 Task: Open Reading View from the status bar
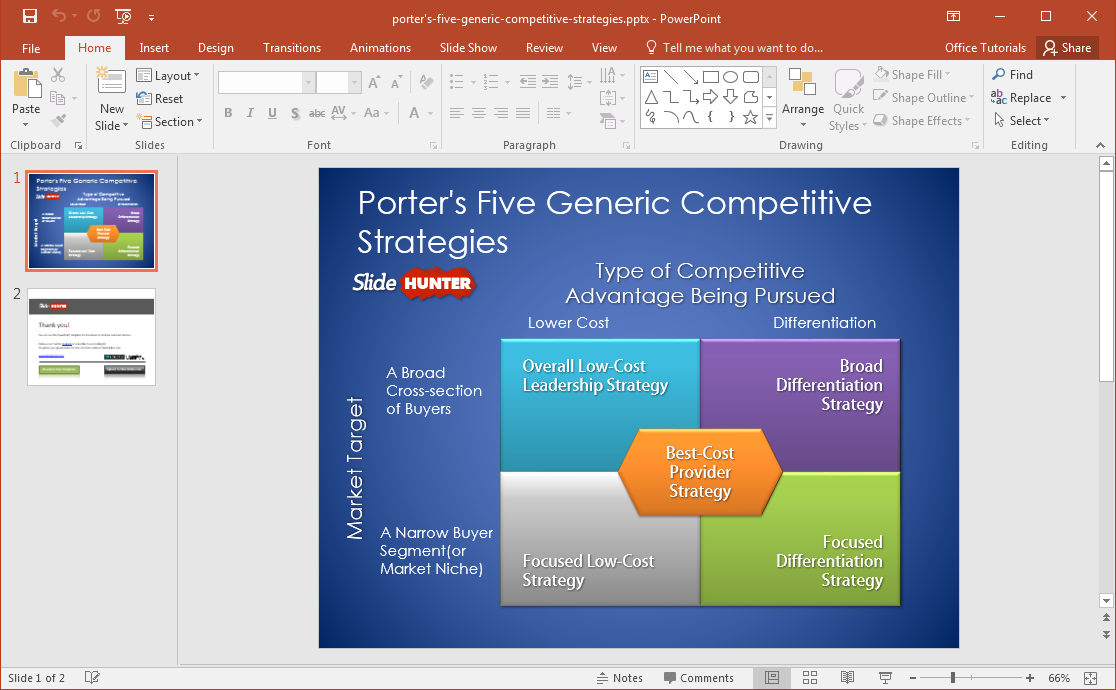click(848, 678)
